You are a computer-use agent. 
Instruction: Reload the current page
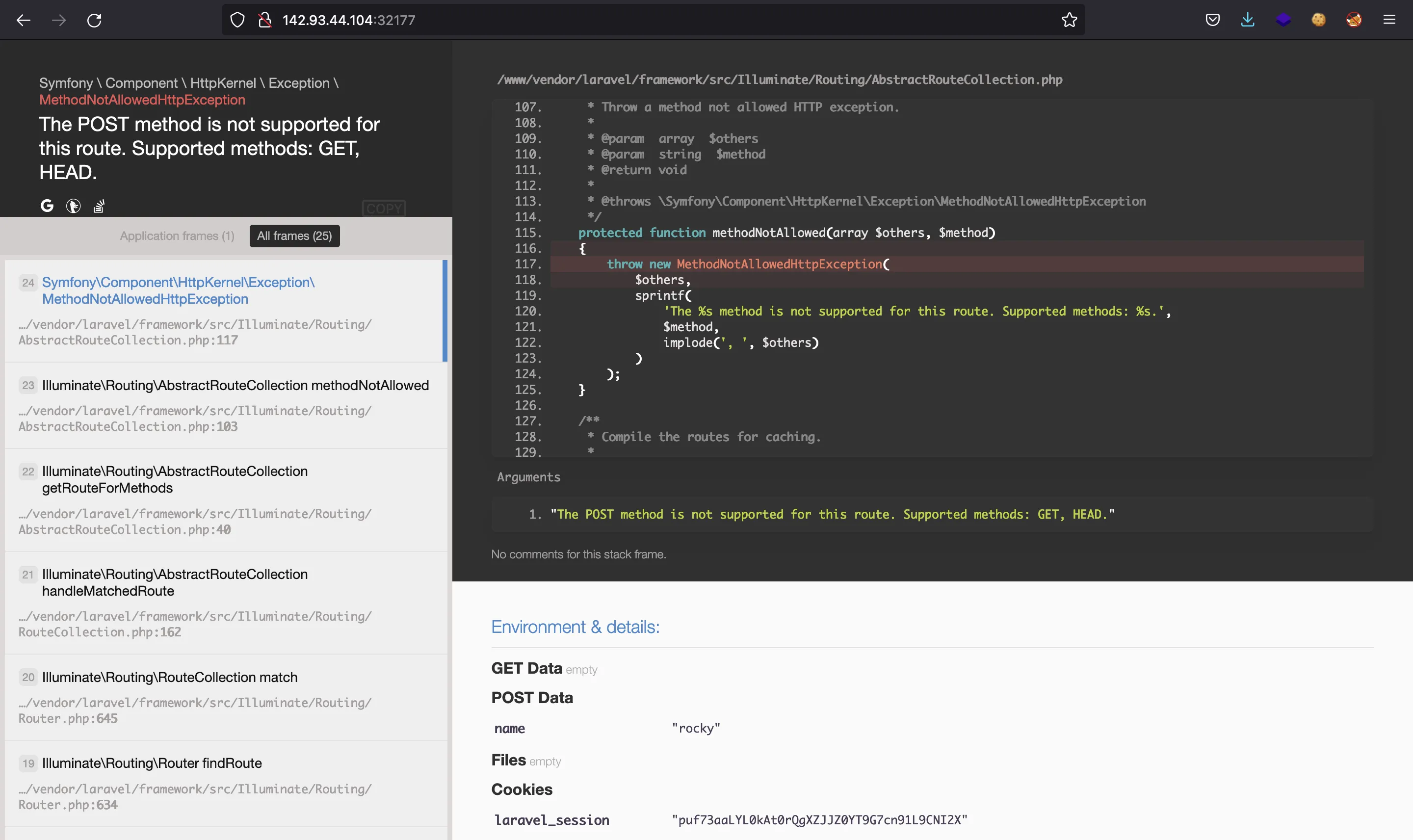[x=95, y=21]
